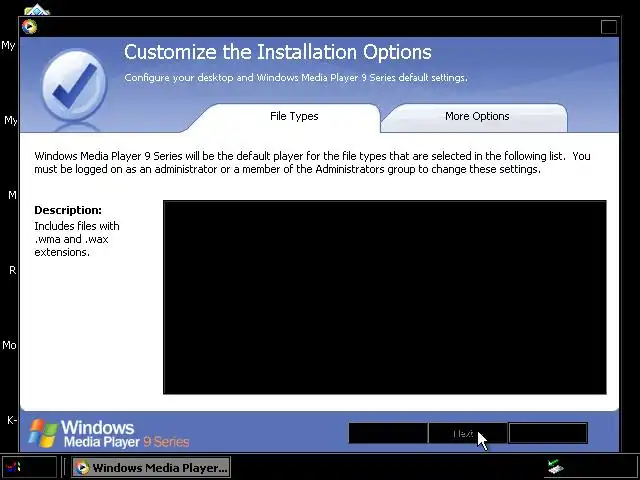Click the 'Description:' label
This screenshot has width=640, height=480.
tap(68, 210)
